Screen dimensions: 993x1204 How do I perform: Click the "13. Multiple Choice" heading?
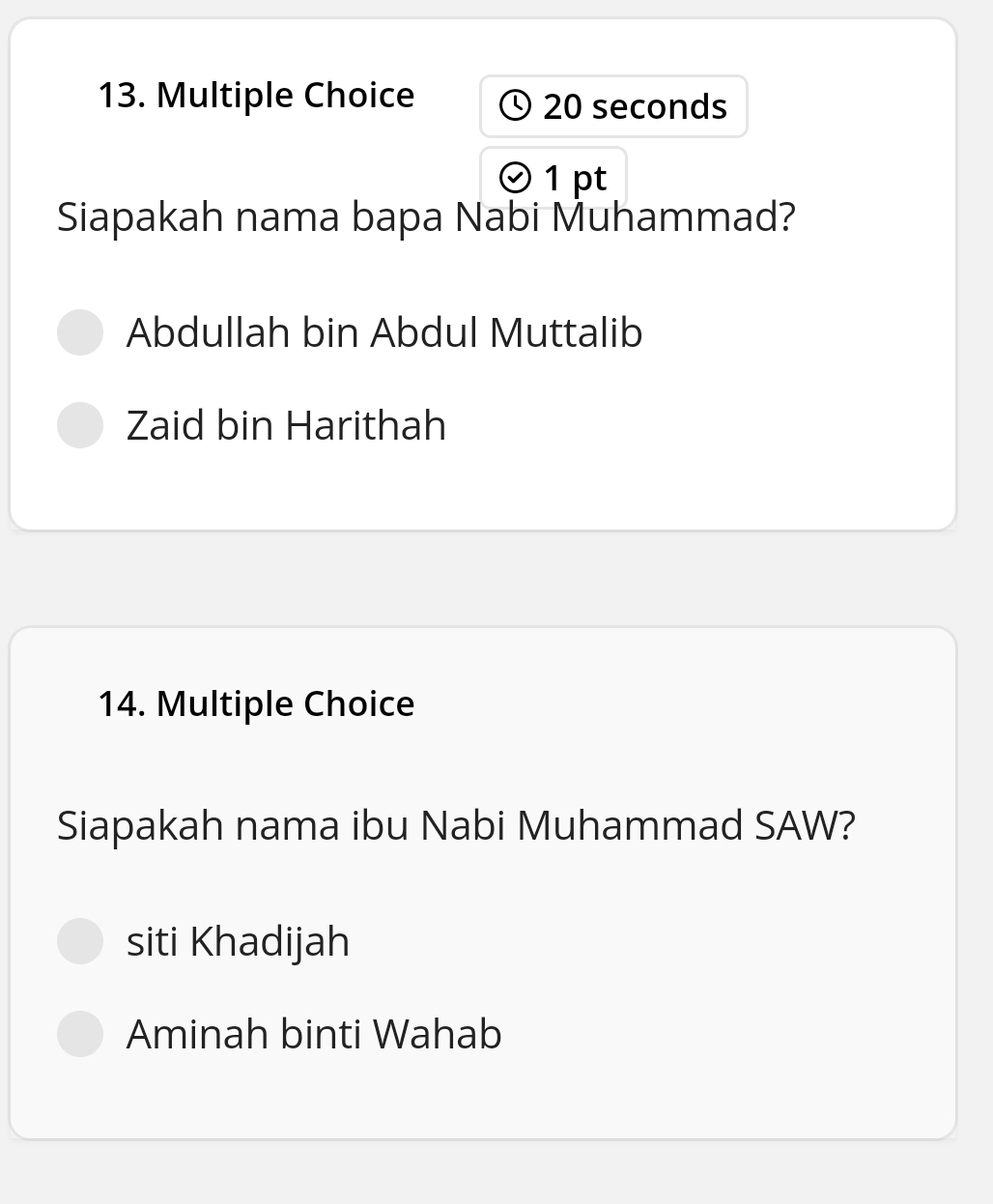point(256,96)
